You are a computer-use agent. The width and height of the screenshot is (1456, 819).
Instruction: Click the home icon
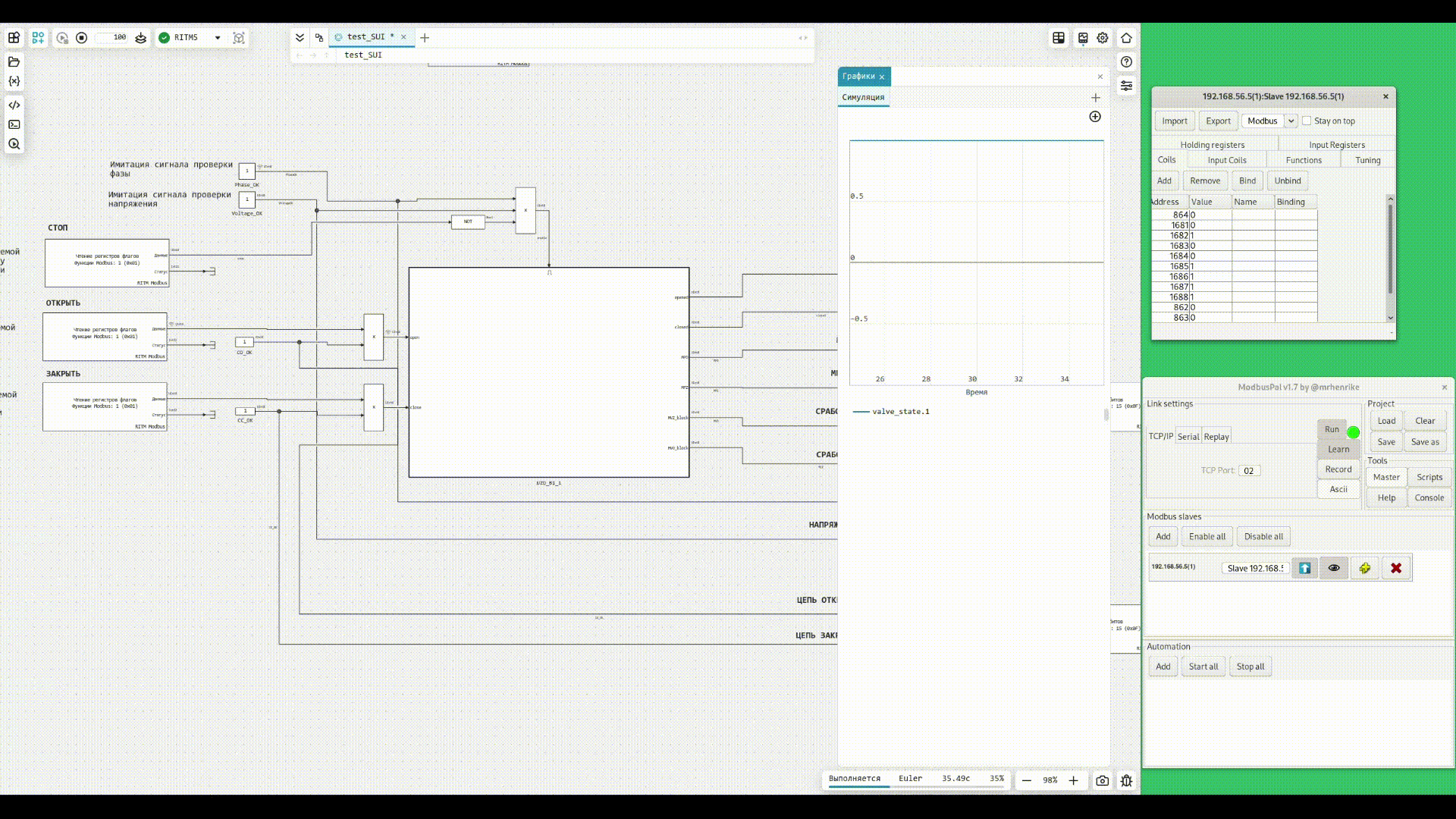(x=1126, y=37)
